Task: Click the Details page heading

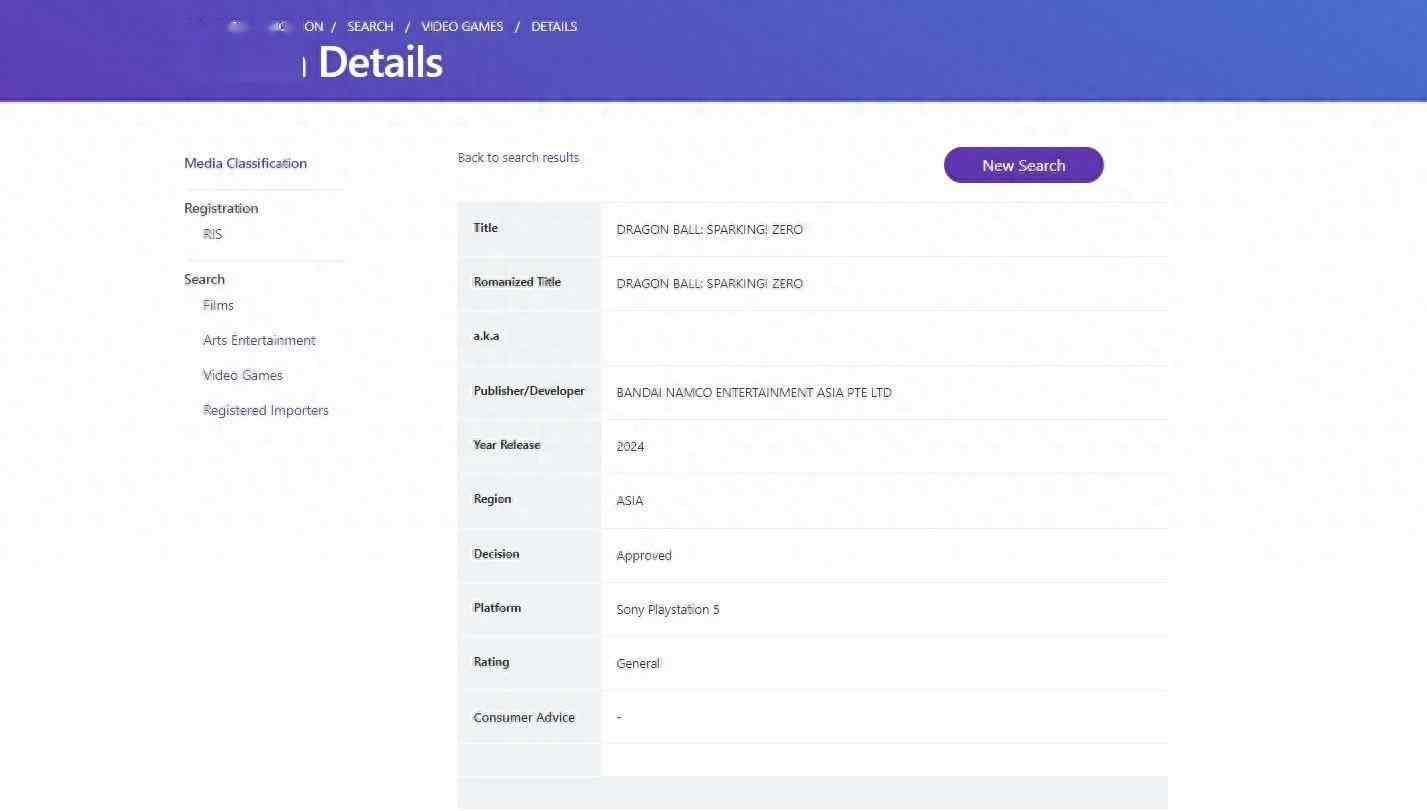Action: tap(380, 62)
